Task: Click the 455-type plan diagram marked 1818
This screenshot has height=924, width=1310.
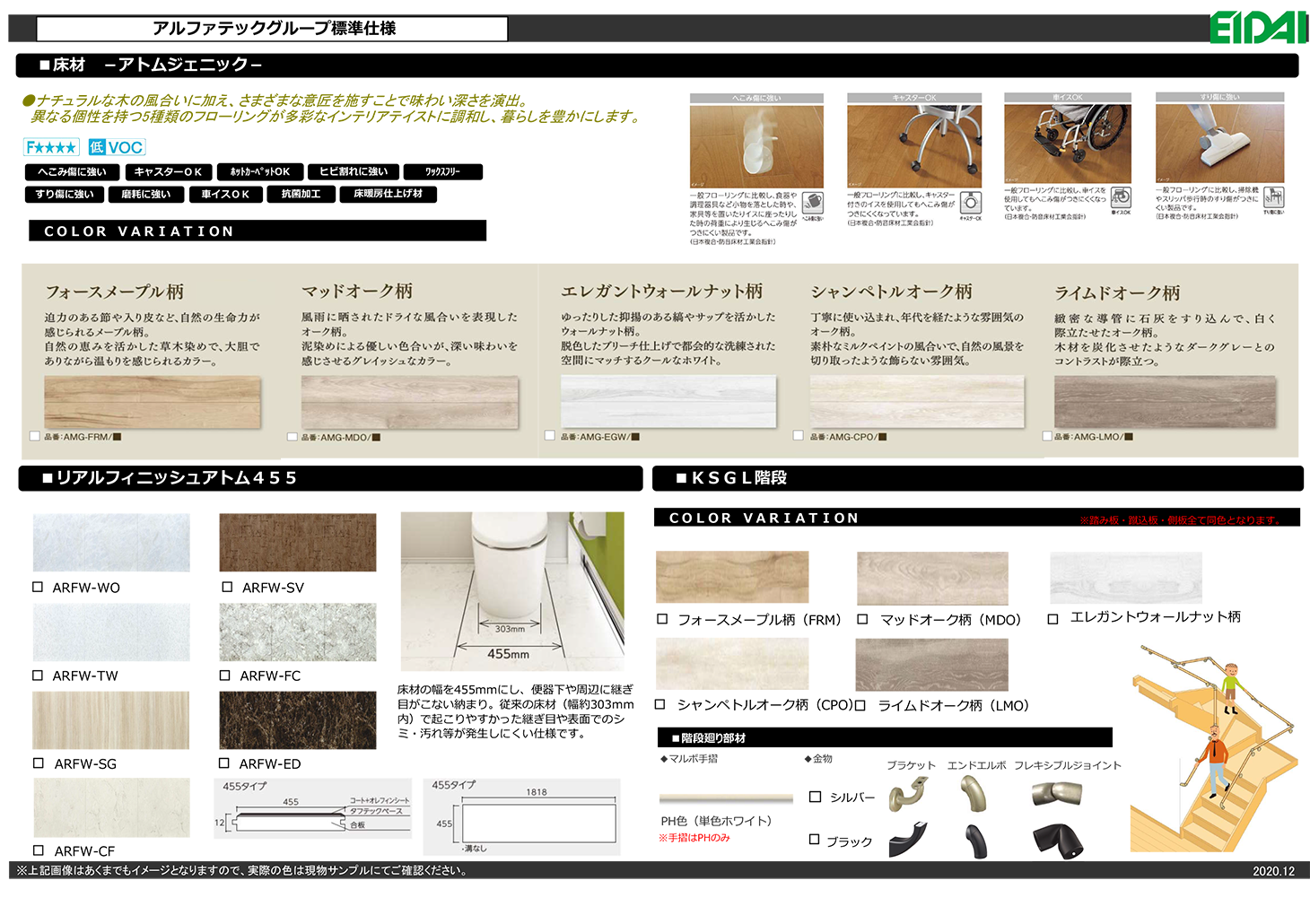Action: (x=521, y=815)
